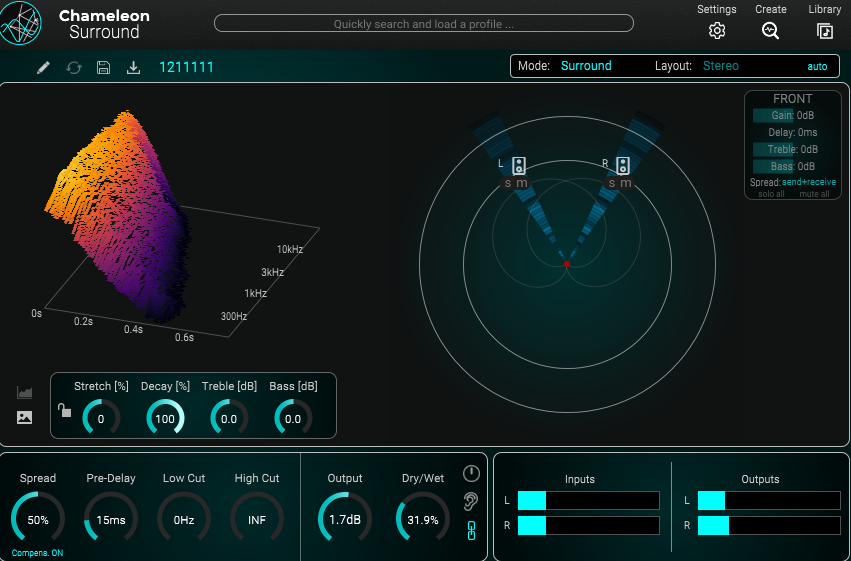Click the Library label
Viewport: 851px width, 561px height.
pos(824,9)
